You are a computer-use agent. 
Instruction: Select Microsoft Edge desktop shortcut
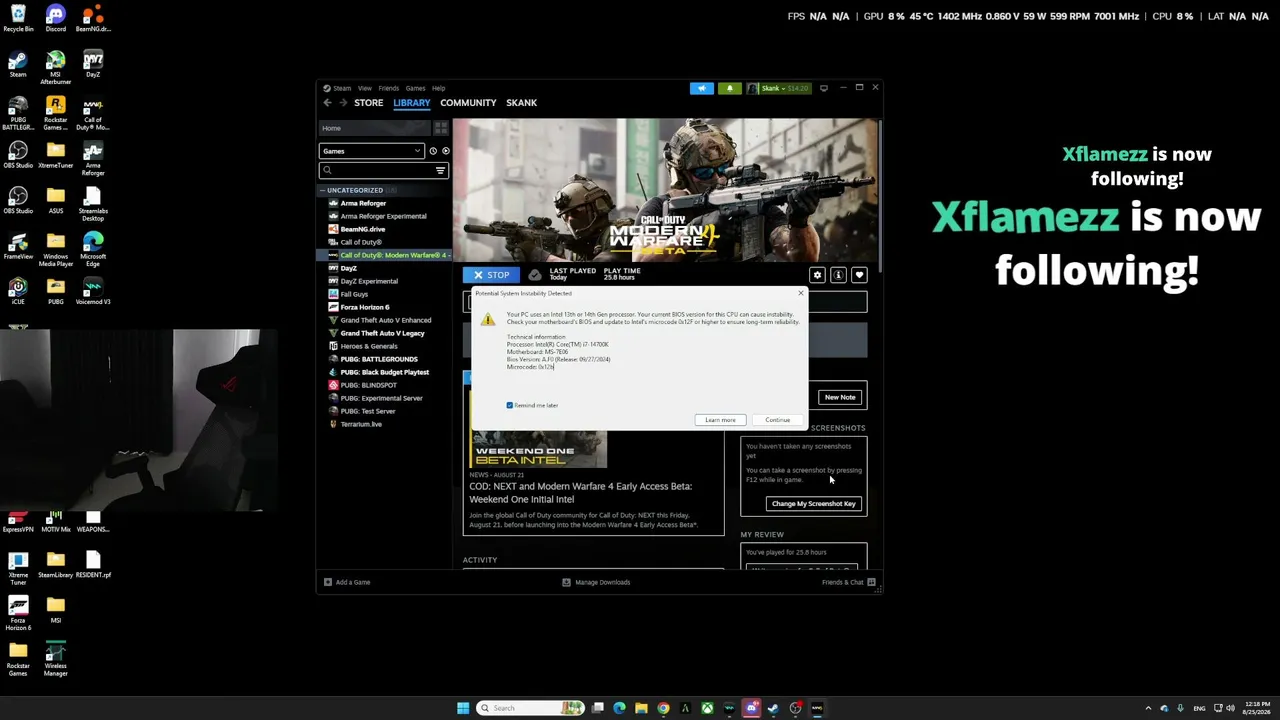93,250
